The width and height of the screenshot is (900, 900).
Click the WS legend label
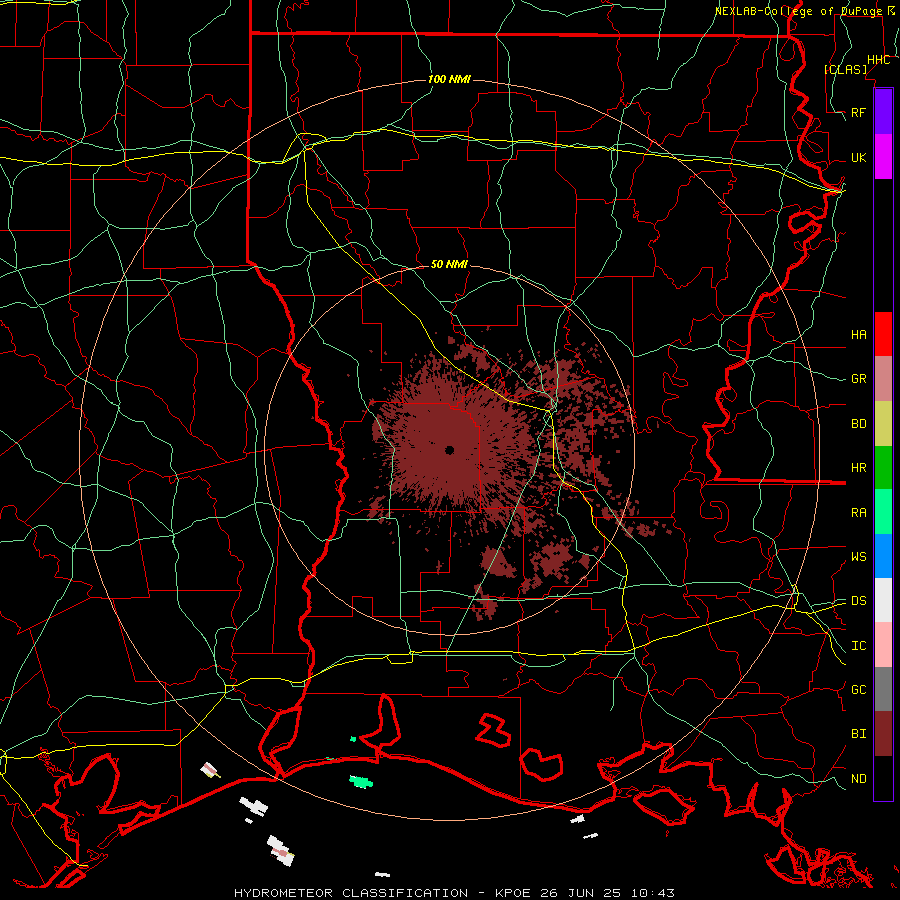859,557
